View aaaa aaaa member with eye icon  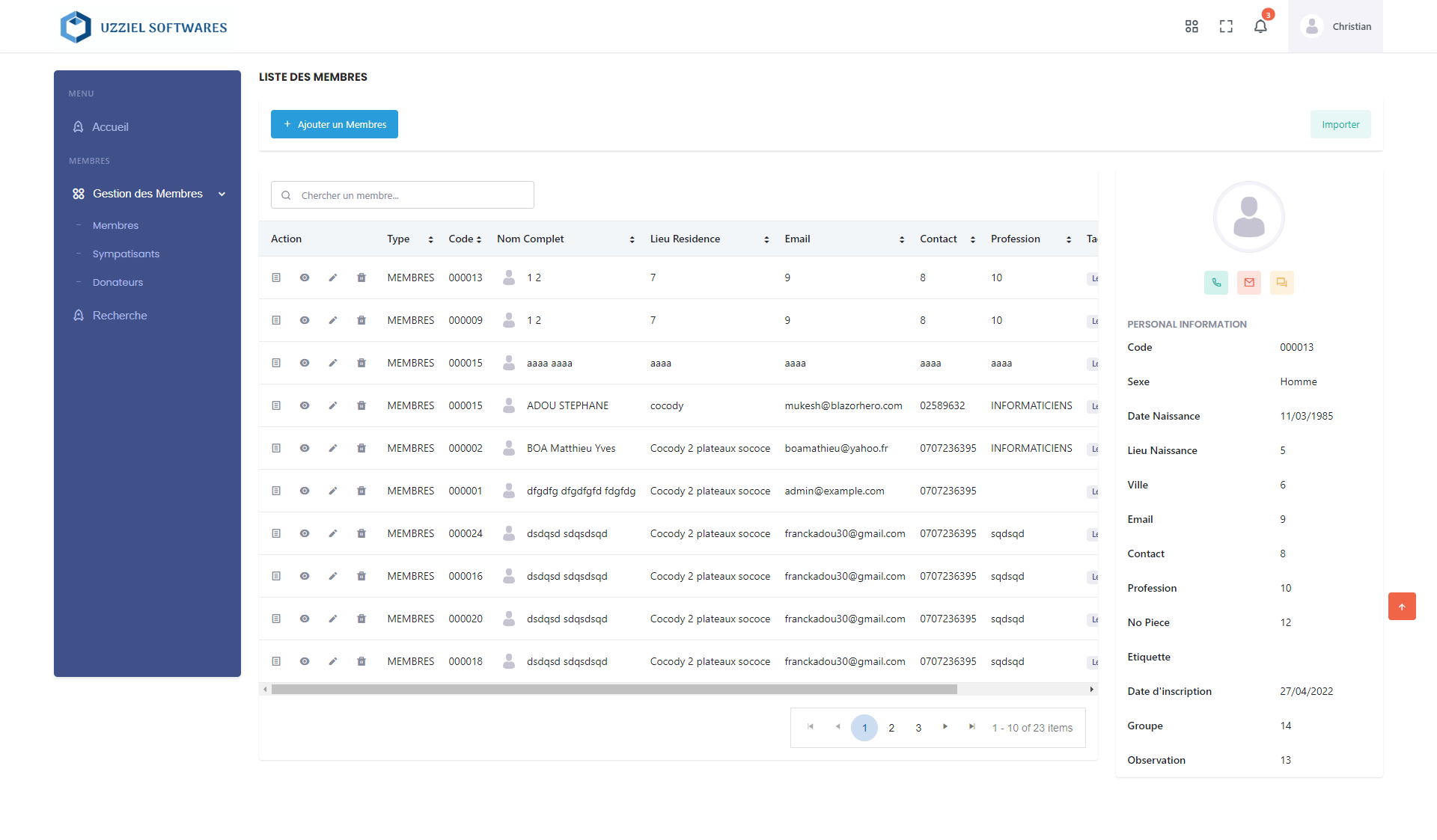(x=305, y=363)
